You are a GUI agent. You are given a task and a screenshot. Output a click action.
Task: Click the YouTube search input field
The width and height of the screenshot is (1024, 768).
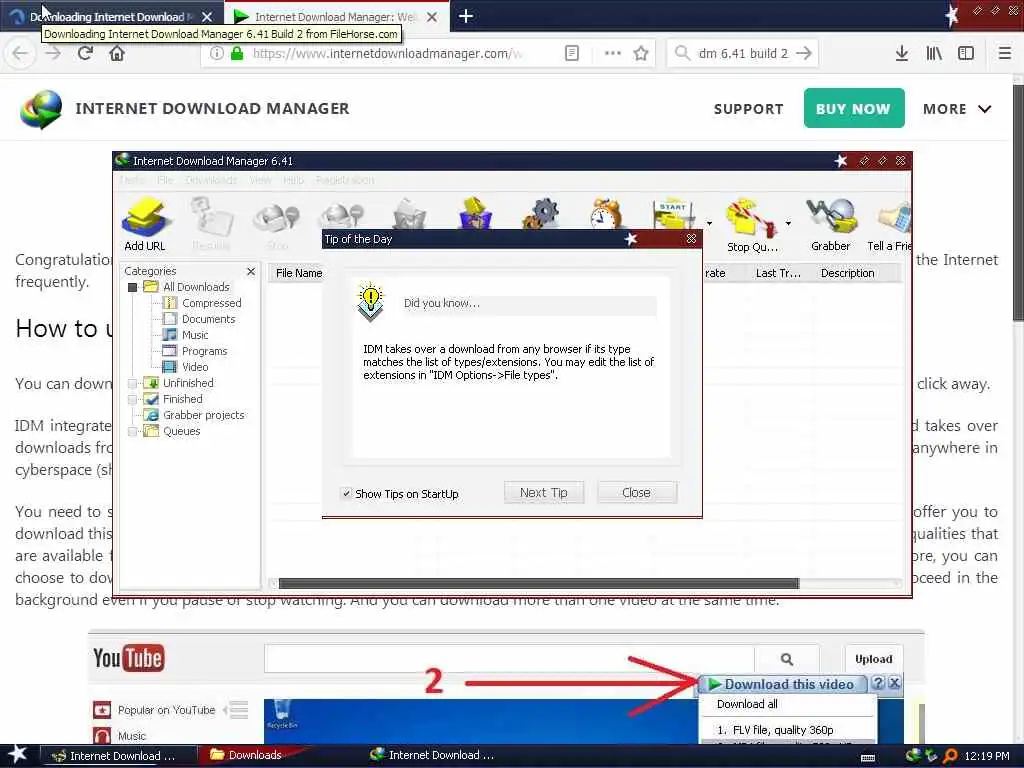[x=509, y=659]
